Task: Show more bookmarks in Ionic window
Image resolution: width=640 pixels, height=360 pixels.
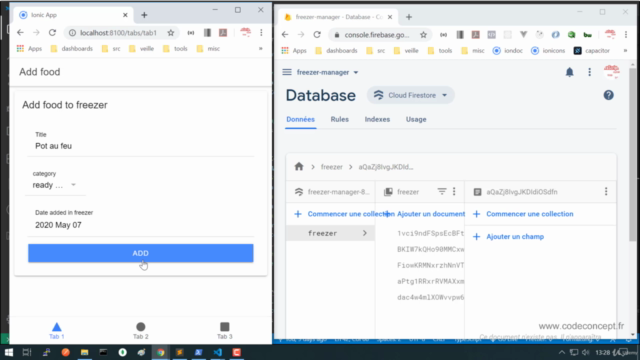Action: tap(260, 49)
